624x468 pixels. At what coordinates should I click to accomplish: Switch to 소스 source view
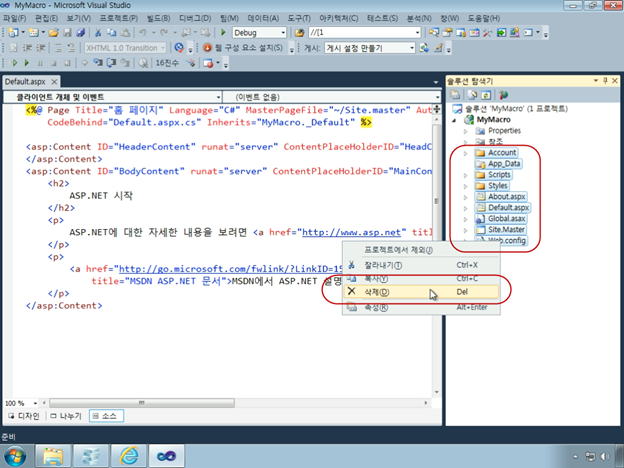tap(106, 416)
